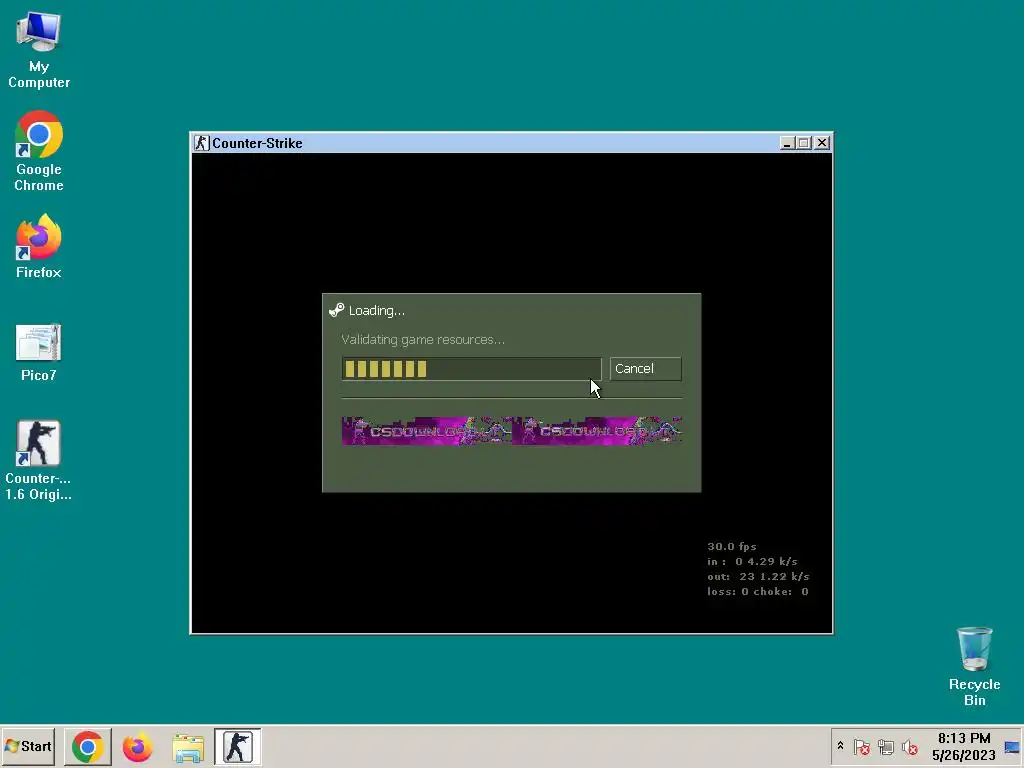The height and width of the screenshot is (768, 1024).
Task: Click the muted volume tray icon
Action: click(910, 747)
